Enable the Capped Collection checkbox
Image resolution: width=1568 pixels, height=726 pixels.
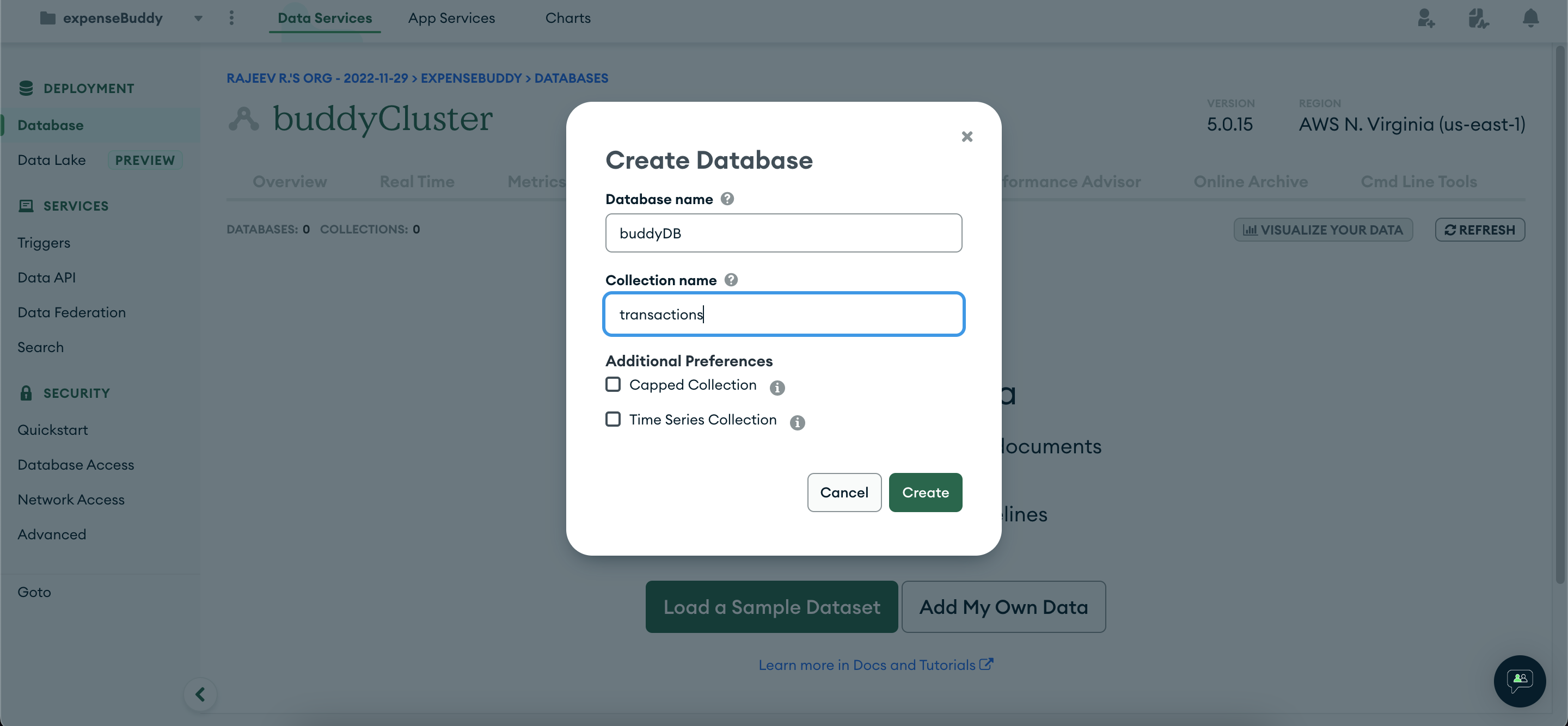point(613,385)
